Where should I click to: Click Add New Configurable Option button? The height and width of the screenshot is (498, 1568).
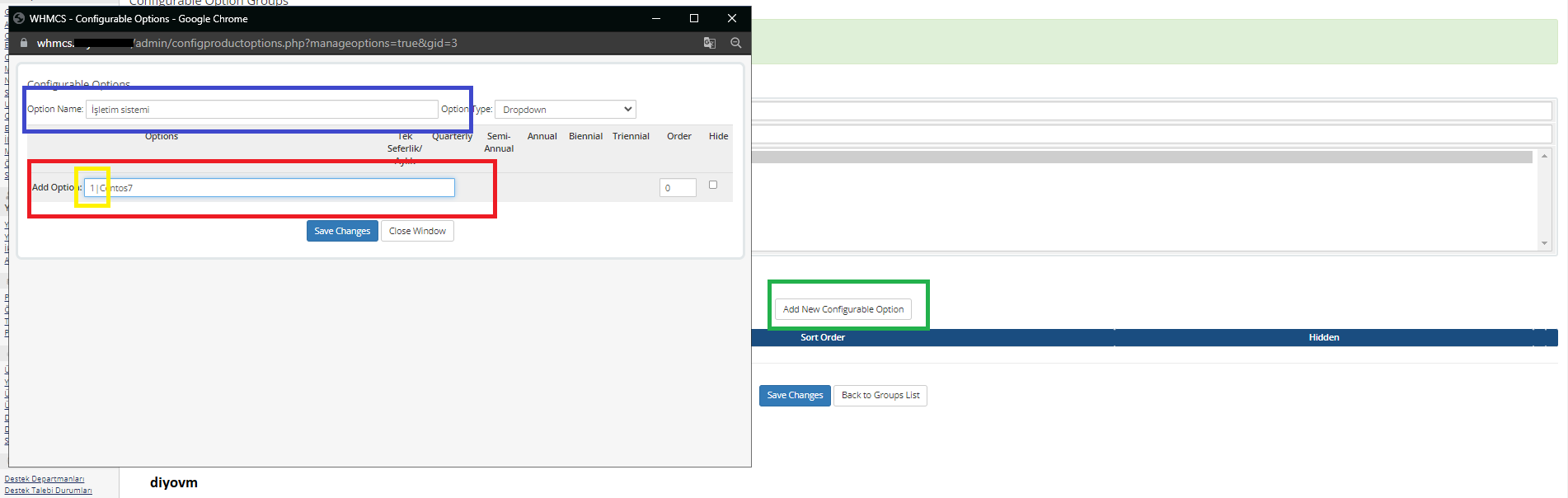[843, 309]
